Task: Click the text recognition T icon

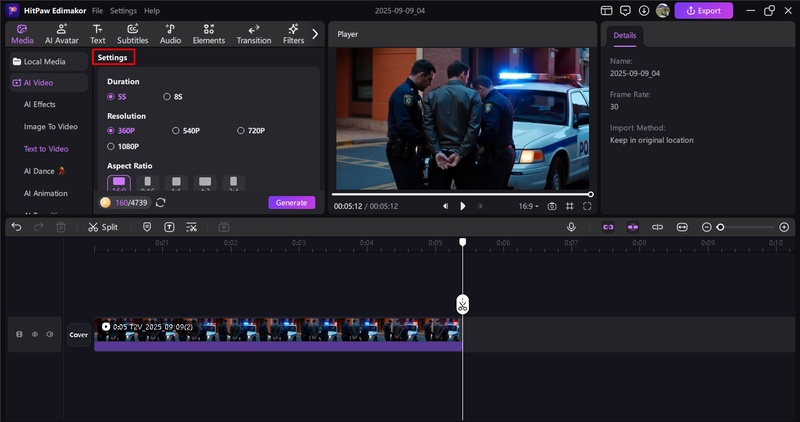Action: 169,227
